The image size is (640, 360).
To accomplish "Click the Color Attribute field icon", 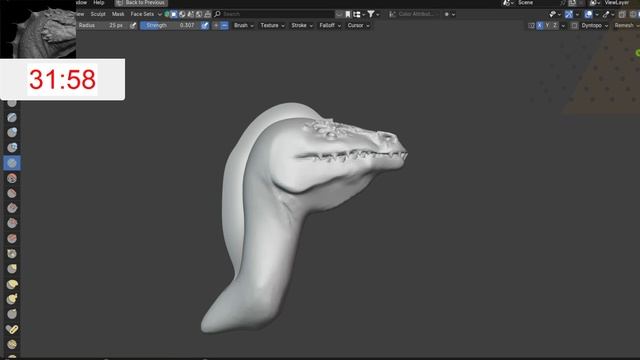I will (393, 14).
